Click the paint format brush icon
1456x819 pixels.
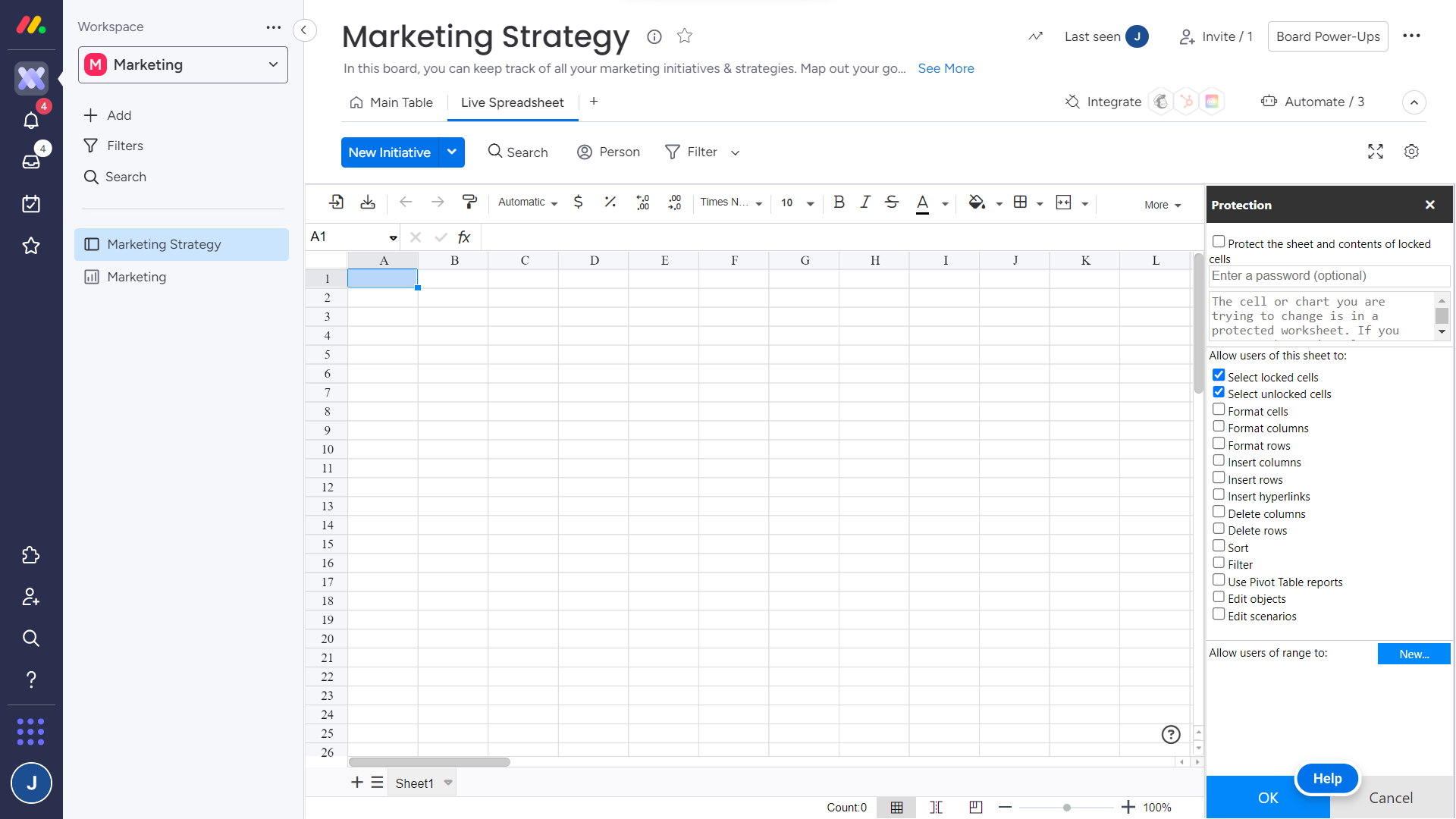tap(469, 202)
